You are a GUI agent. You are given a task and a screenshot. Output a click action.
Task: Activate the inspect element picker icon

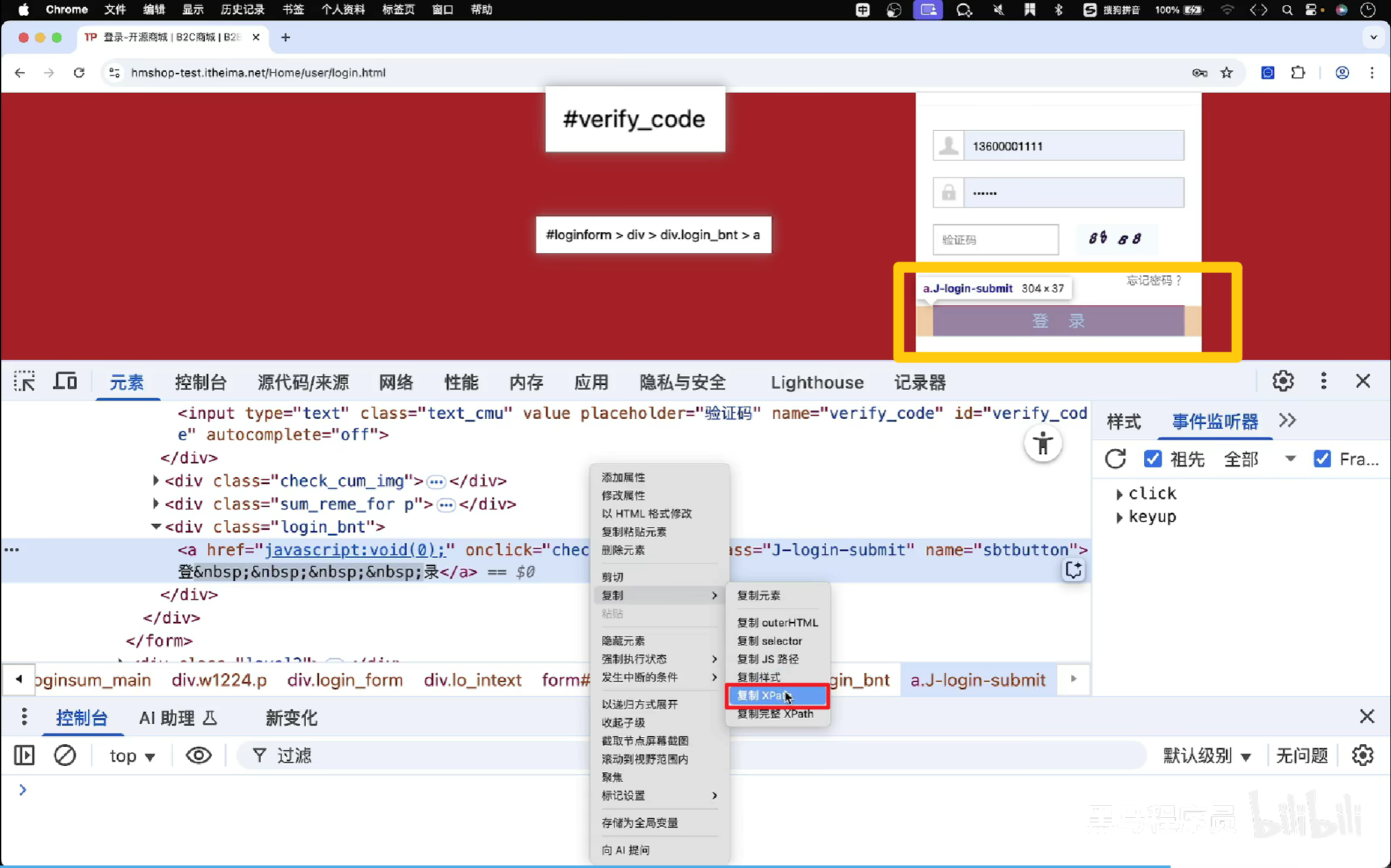(24, 381)
